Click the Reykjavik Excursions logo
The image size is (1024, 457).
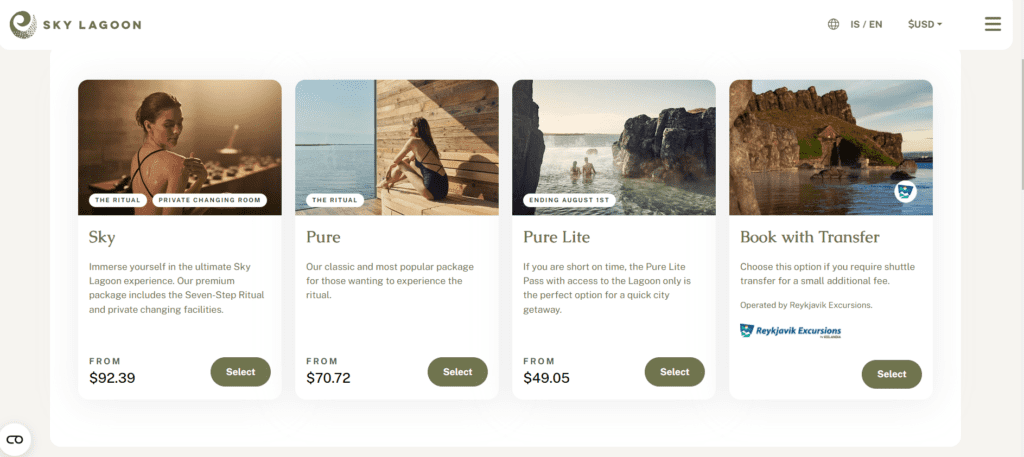[791, 331]
